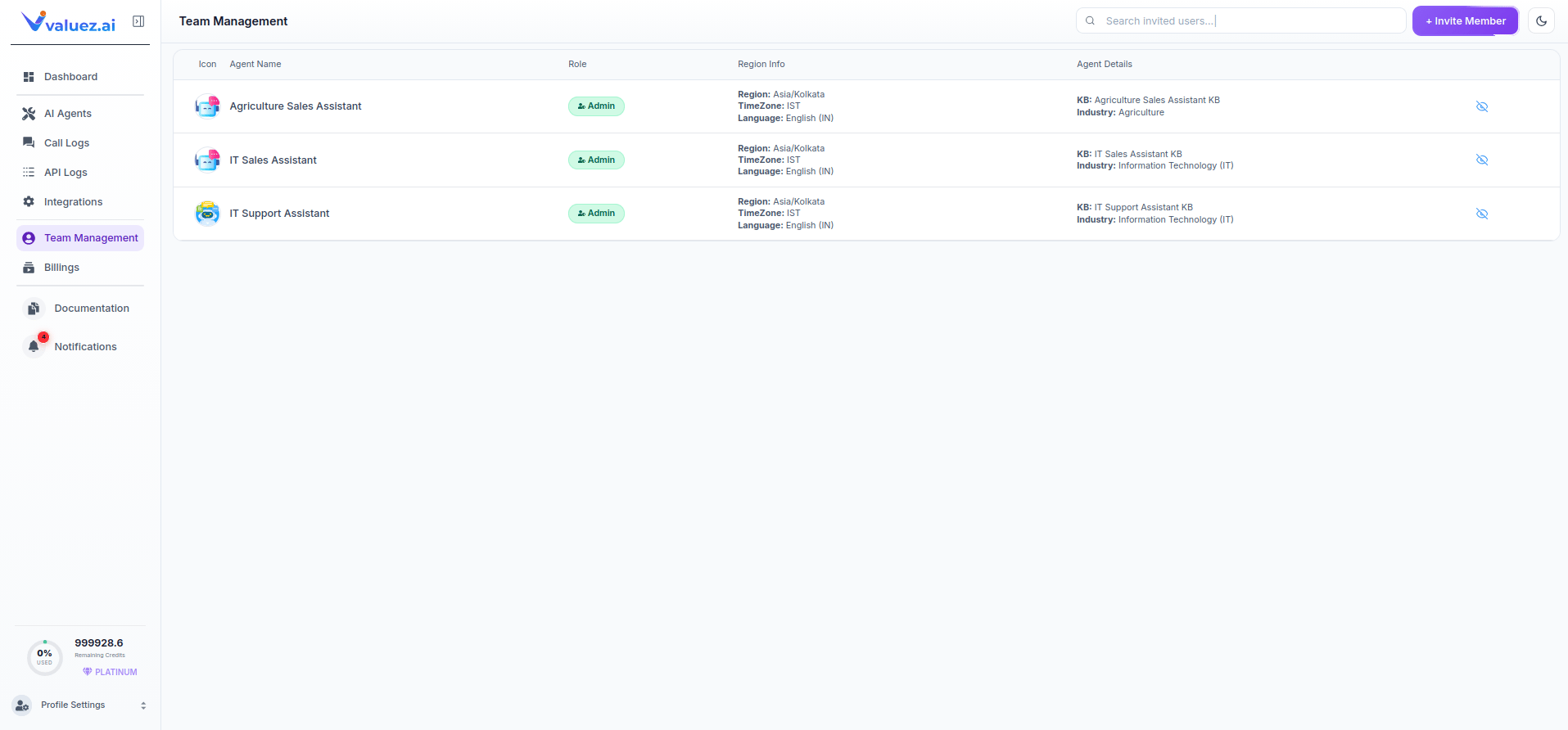Click IT Sales Assistant robot avatar
1568x730 pixels.
(207, 160)
